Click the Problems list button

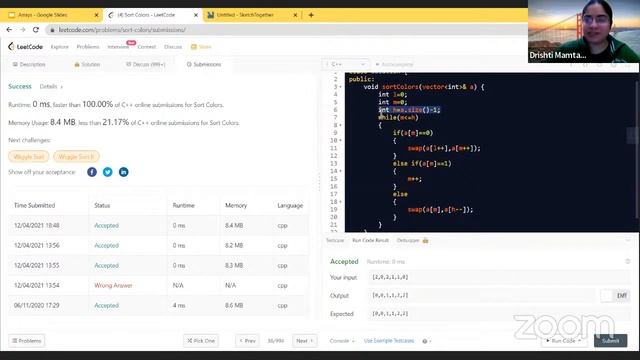27,341
